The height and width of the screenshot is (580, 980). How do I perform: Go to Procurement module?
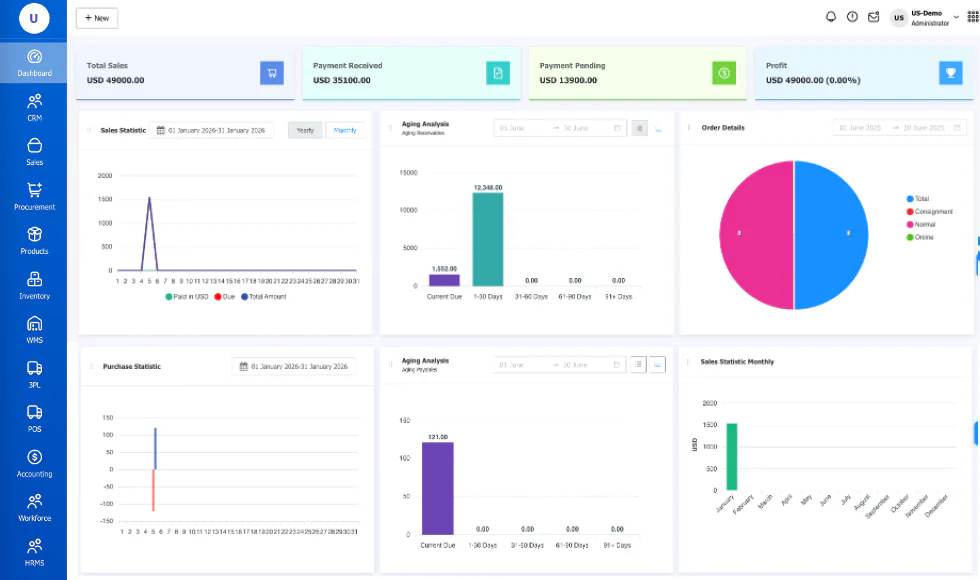click(34, 196)
